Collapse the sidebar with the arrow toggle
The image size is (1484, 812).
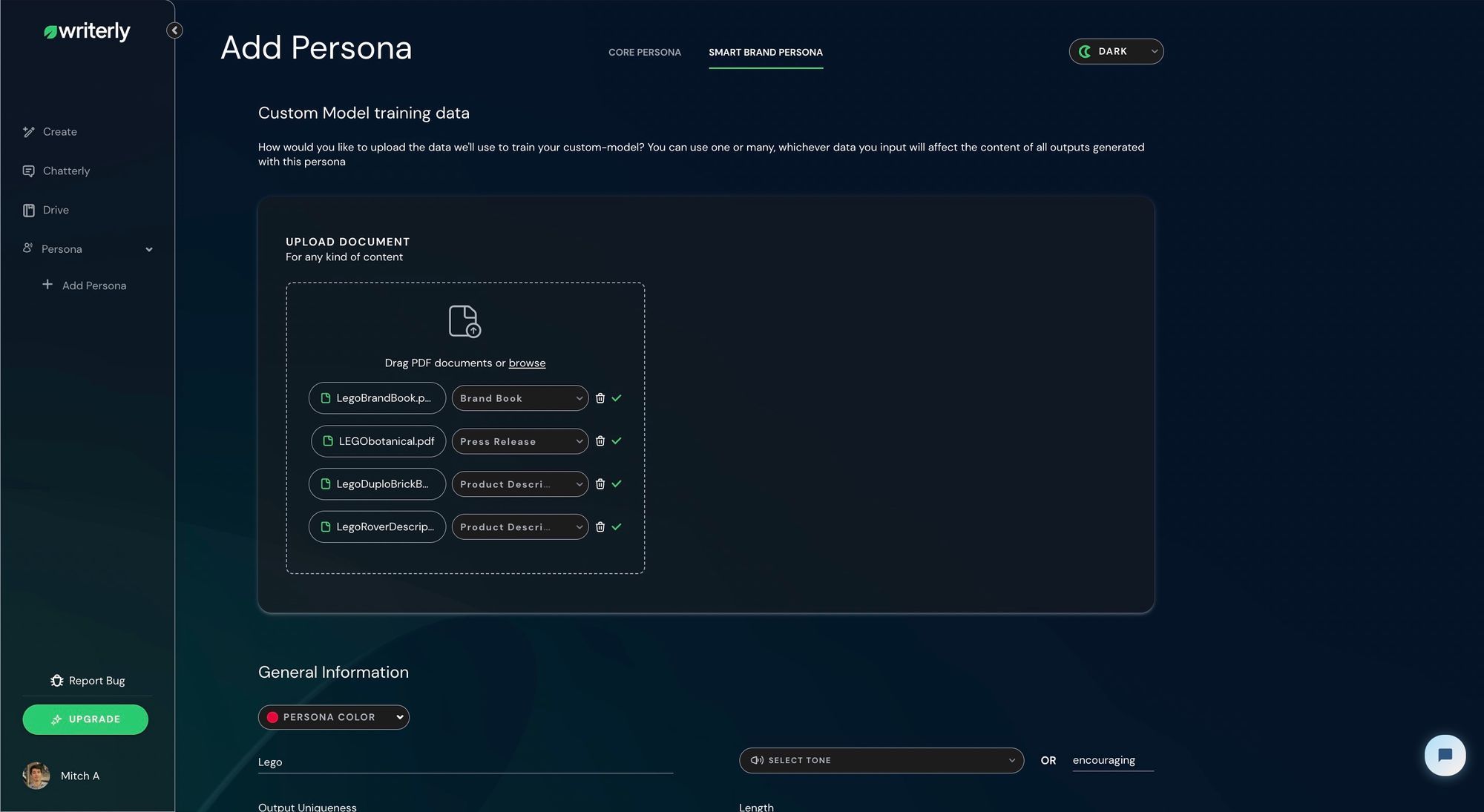[x=174, y=30]
